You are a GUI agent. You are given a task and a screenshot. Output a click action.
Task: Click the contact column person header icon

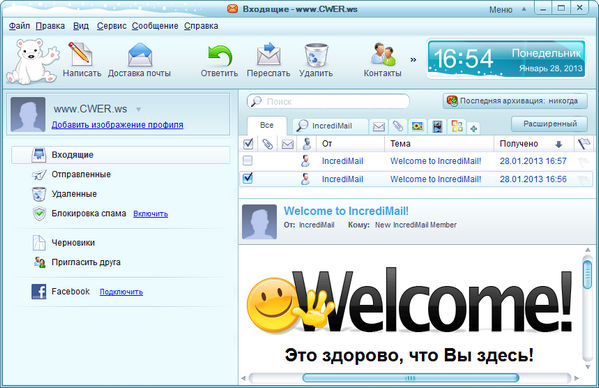coord(307,144)
